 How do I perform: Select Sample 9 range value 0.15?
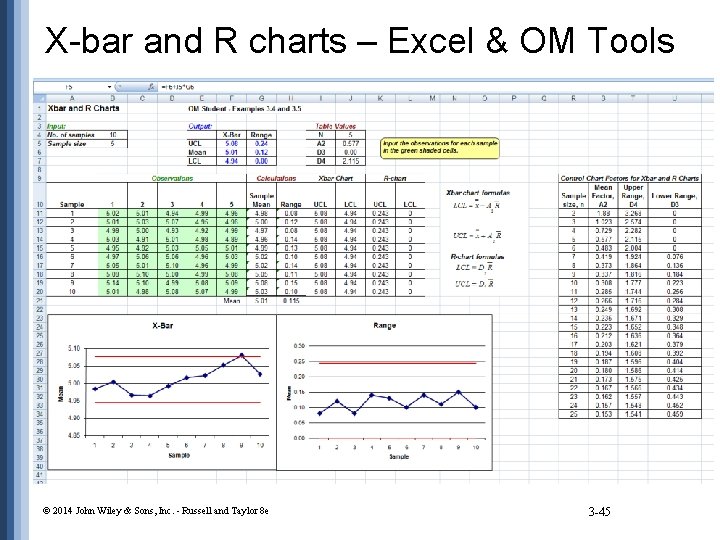[291, 283]
